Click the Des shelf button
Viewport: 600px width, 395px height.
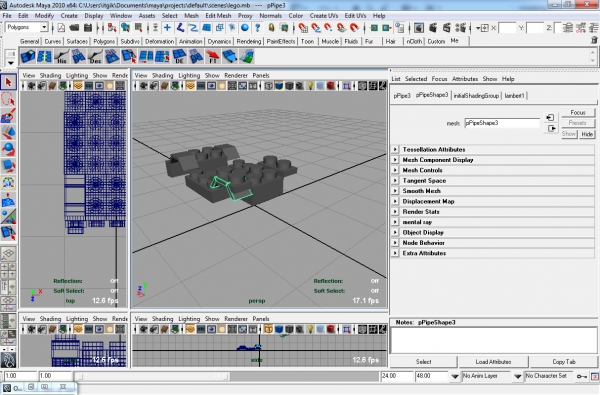95,57
